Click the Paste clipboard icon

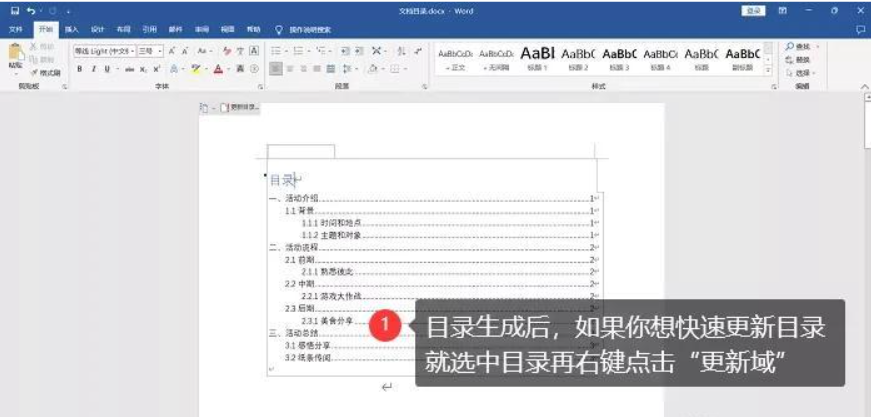click(x=16, y=52)
